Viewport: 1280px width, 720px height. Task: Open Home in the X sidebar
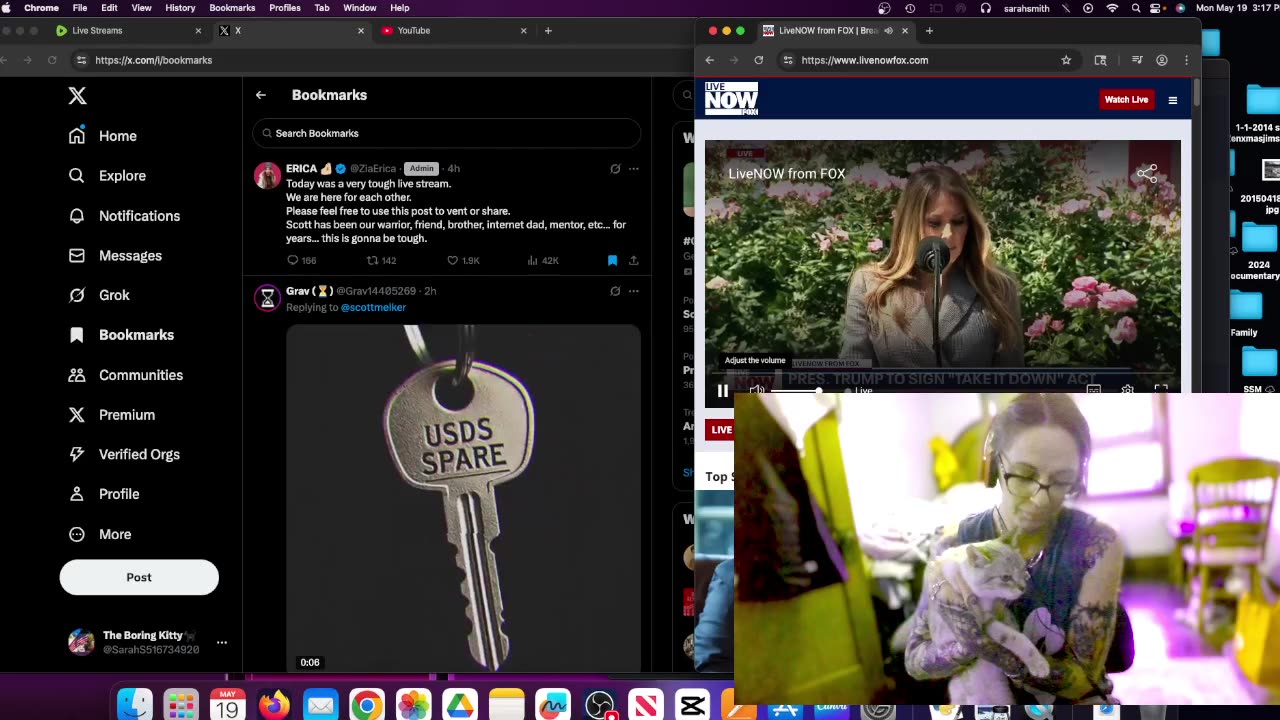click(x=103, y=136)
